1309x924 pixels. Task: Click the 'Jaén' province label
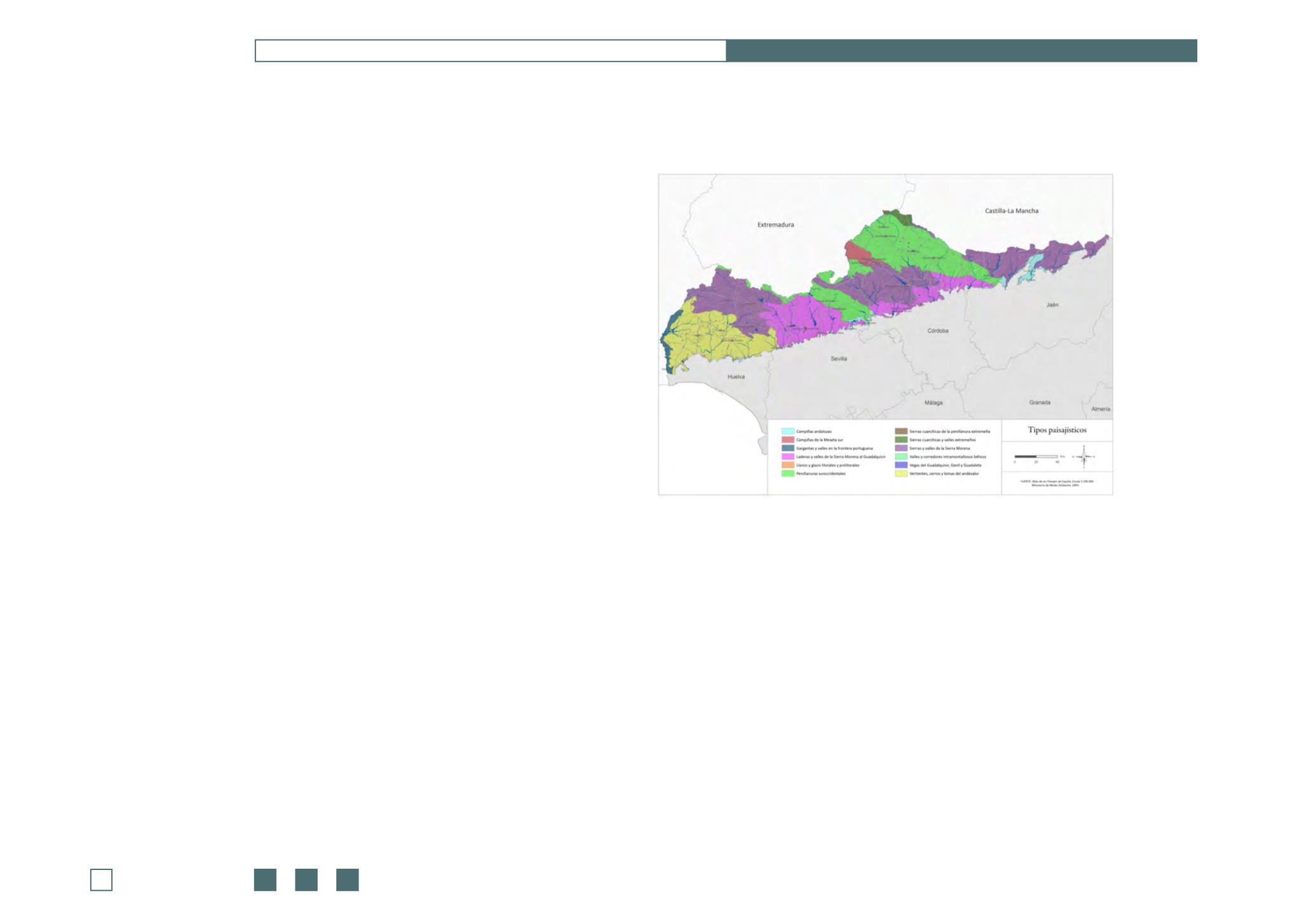1052,305
